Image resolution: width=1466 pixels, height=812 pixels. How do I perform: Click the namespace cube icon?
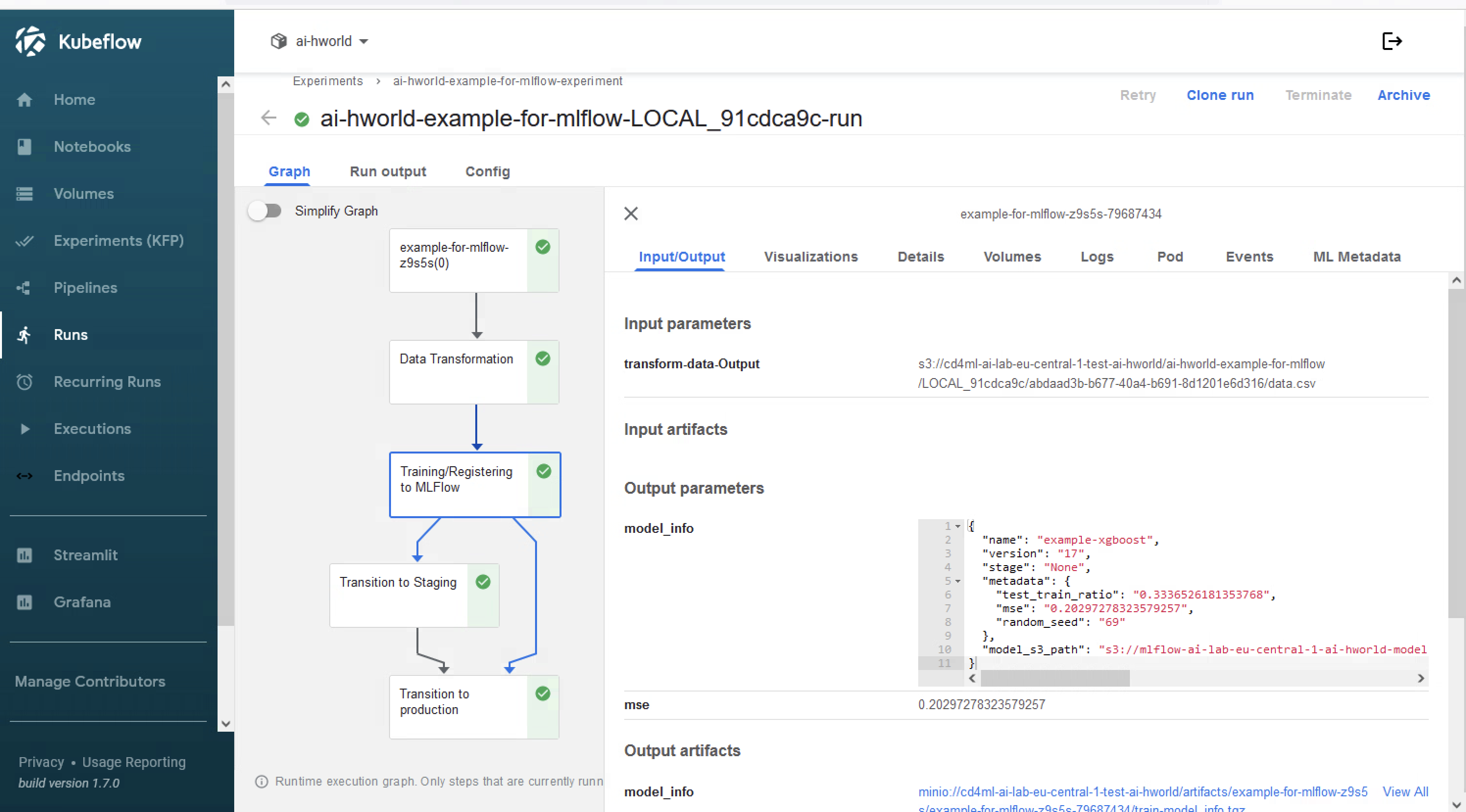pos(278,41)
